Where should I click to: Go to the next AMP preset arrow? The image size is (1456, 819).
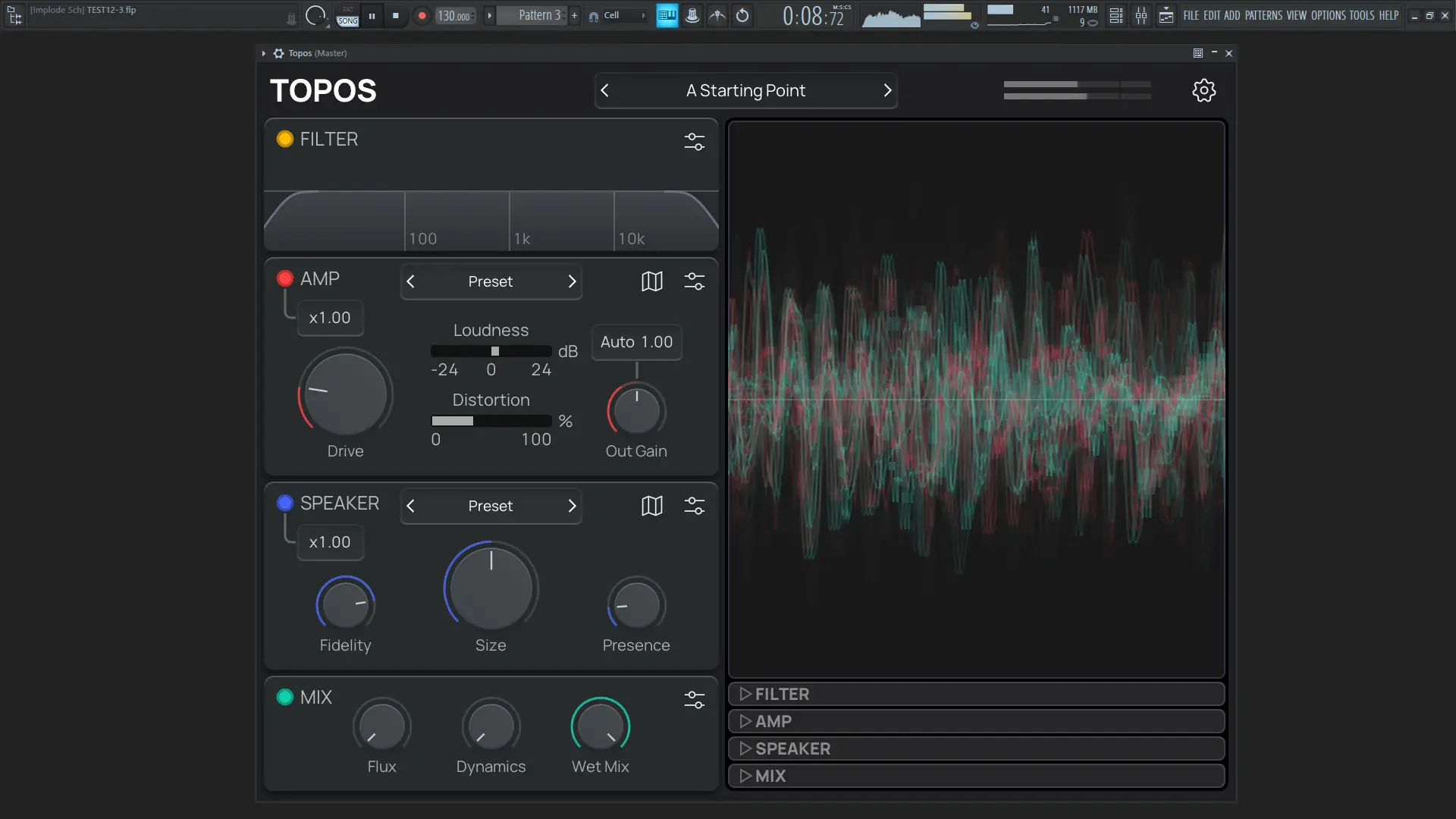pos(572,281)
